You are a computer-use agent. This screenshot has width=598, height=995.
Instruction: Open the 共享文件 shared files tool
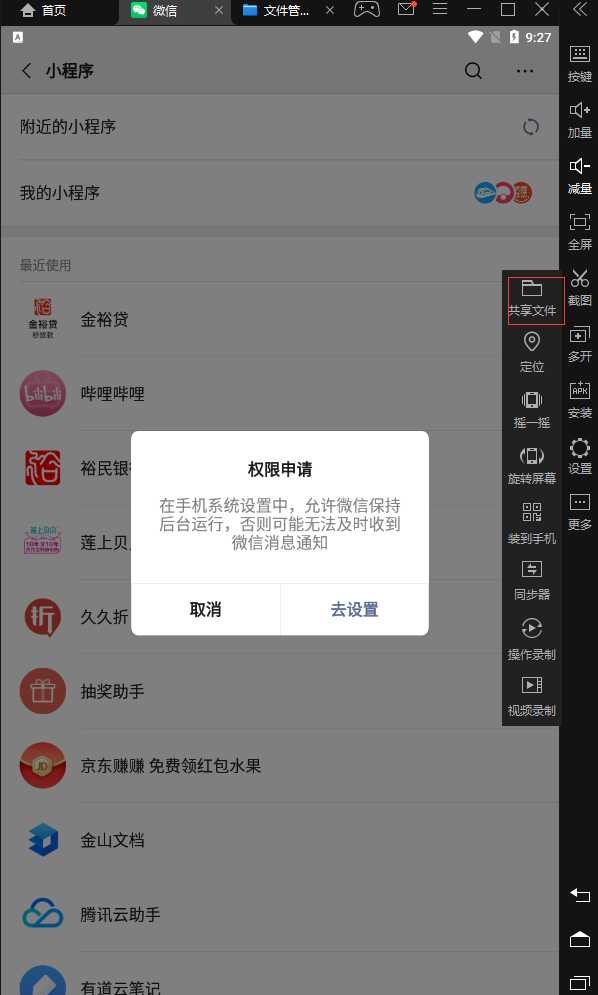532,298
